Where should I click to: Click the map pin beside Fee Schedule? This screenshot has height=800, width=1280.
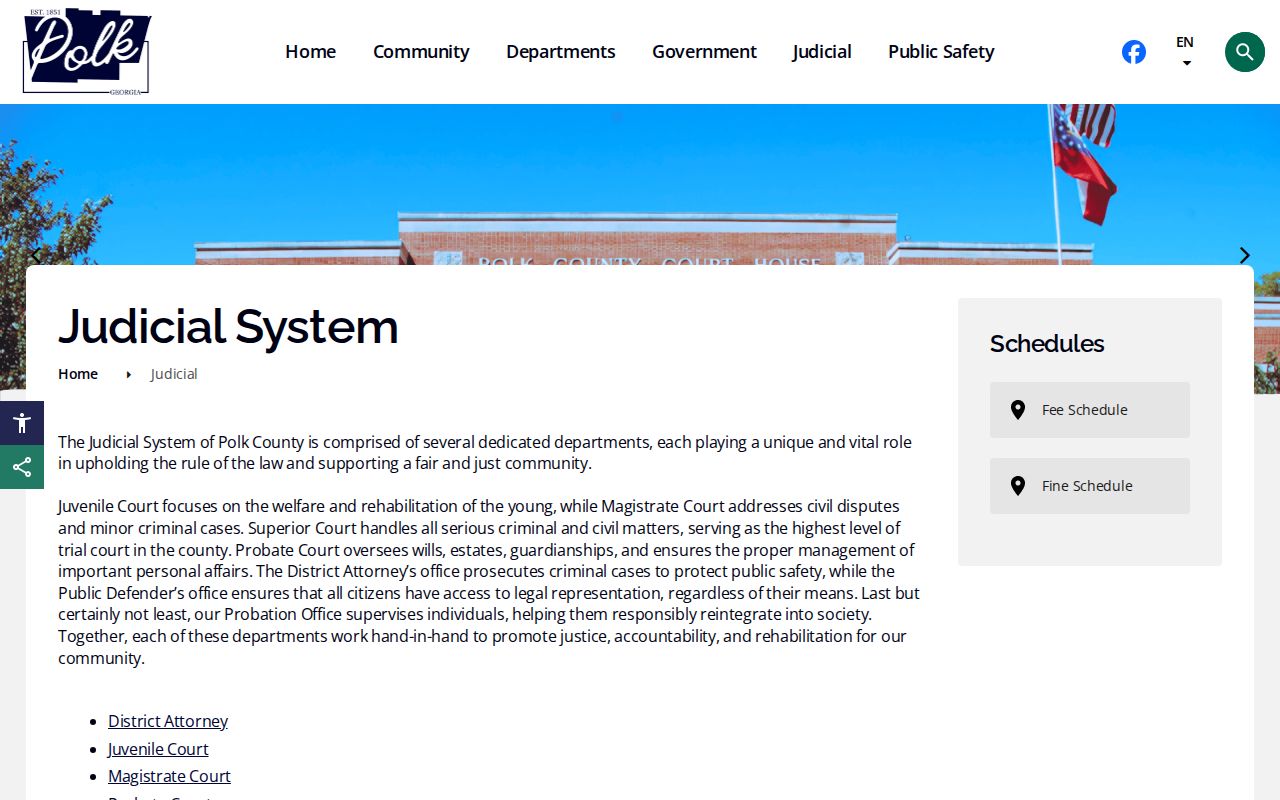pyautogui.click(x=1018, y=410)
